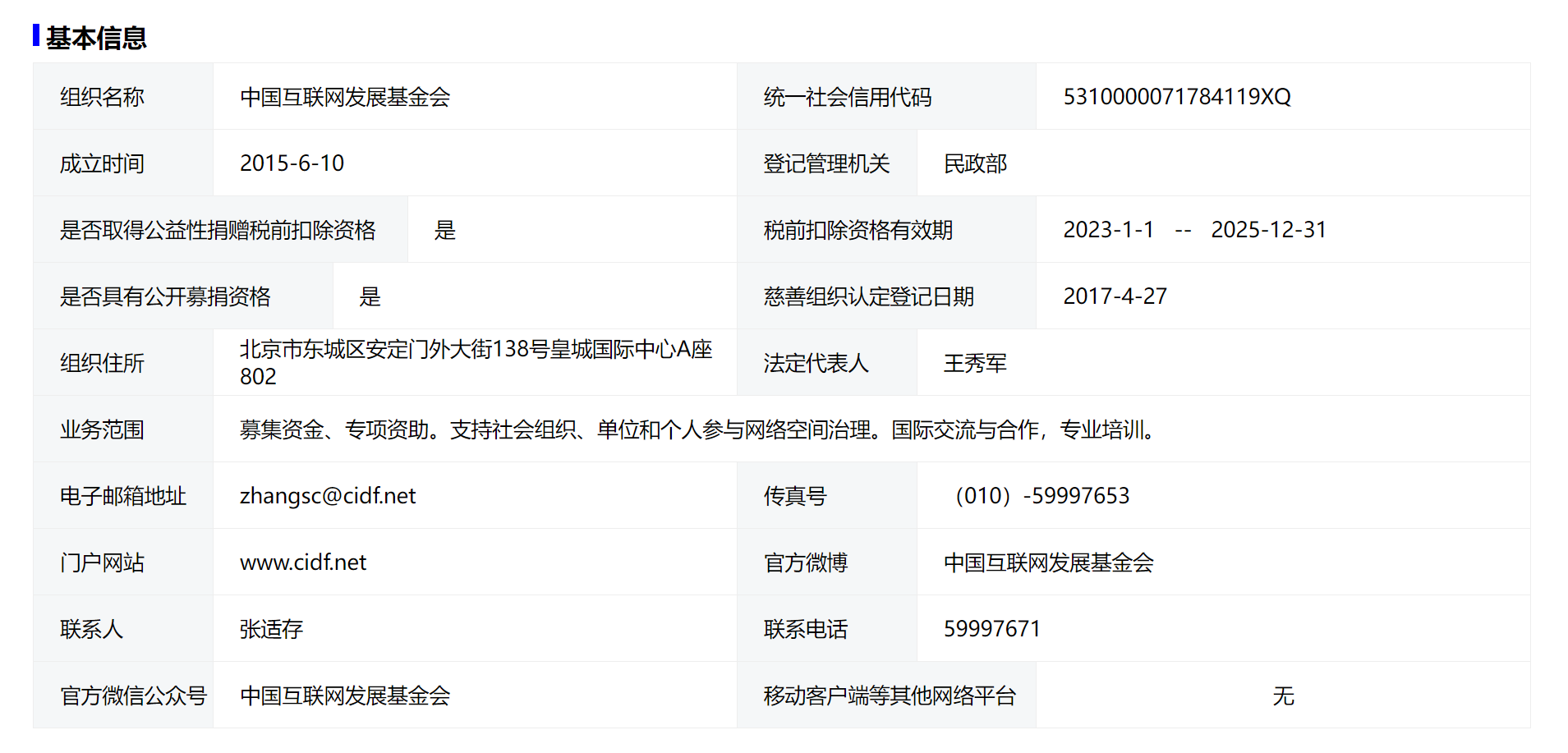The image size is (1568, 753).
Task: Click charity registration date 2017-4-27
Action: (1115, 296)
